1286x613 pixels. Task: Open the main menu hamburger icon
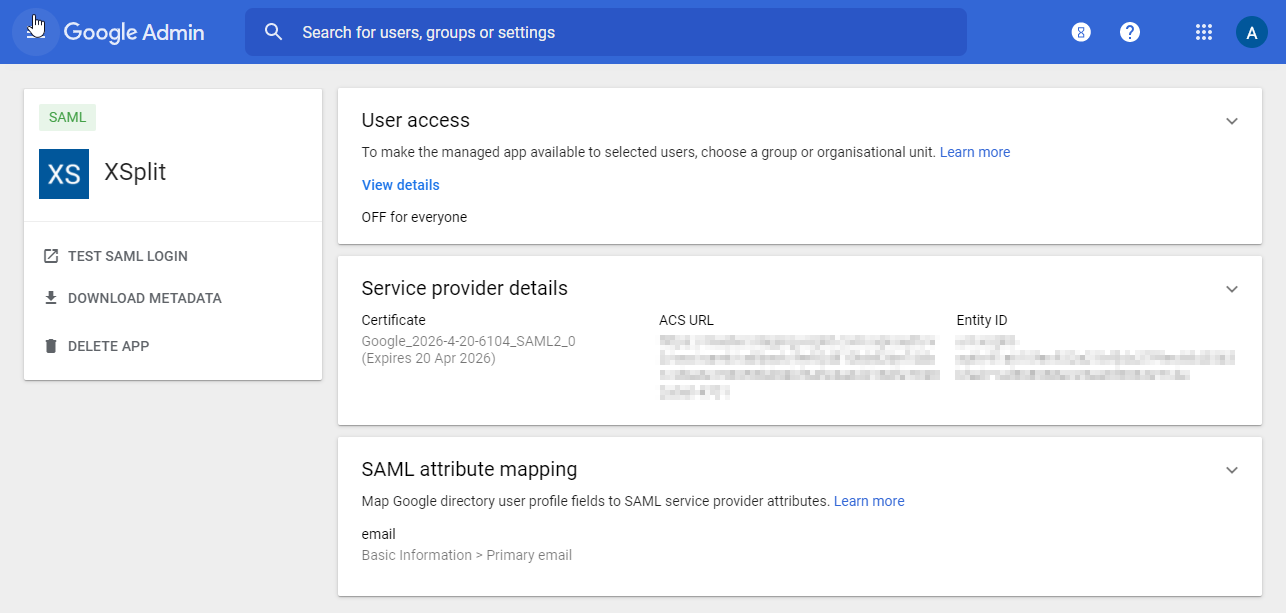[x=35, y=32]
